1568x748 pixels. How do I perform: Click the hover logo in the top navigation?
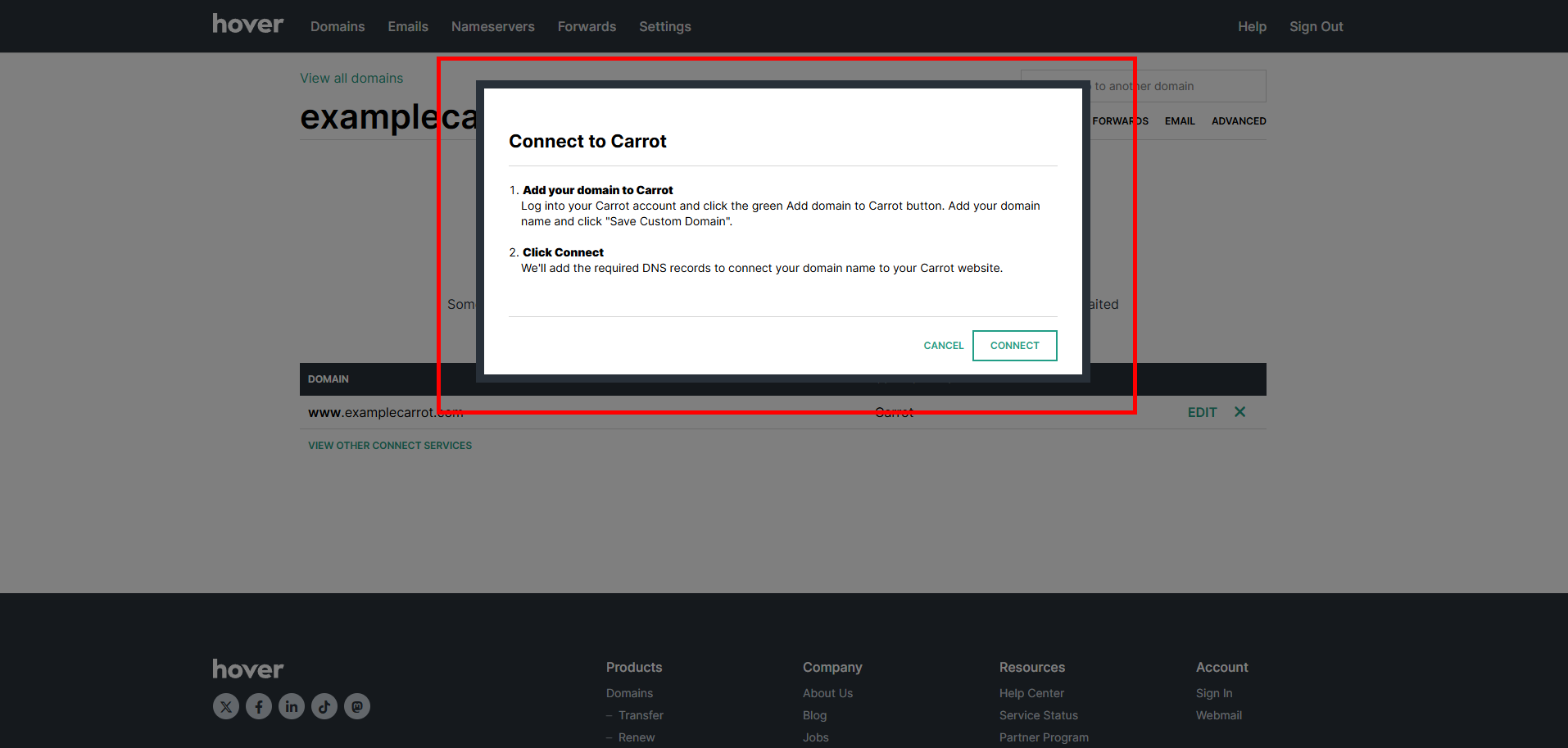pyautogui.click(x=247, y=25)
